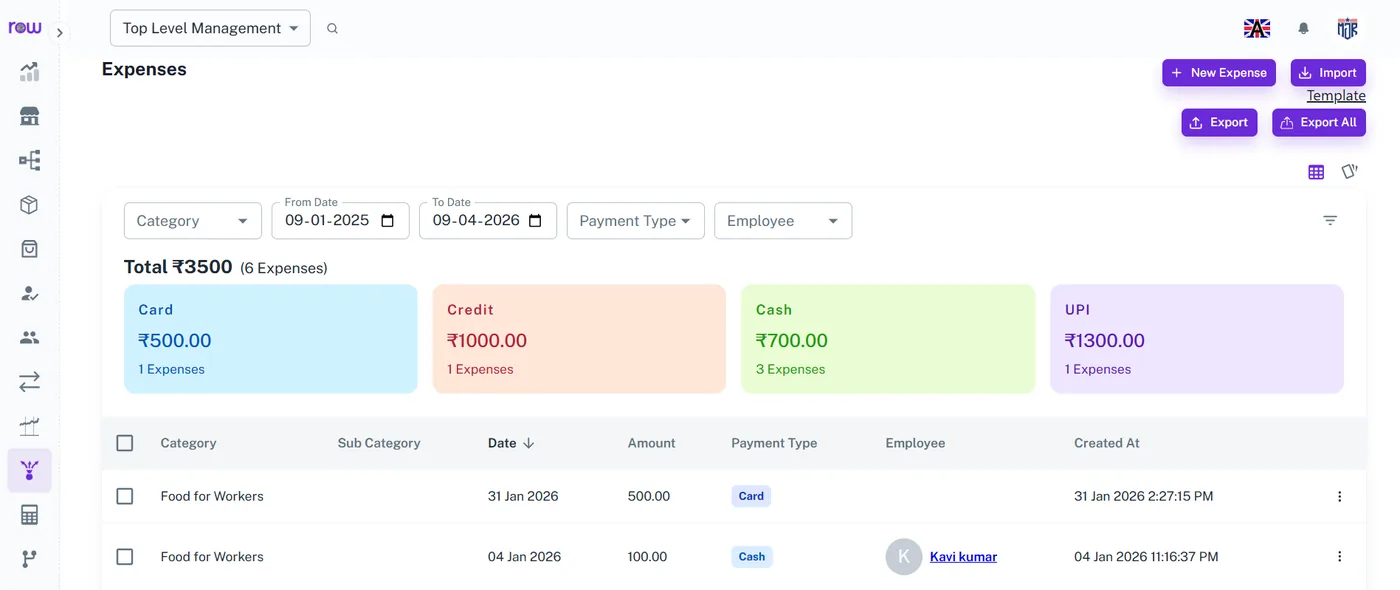Set the To Date field

[x=488, y=221]
